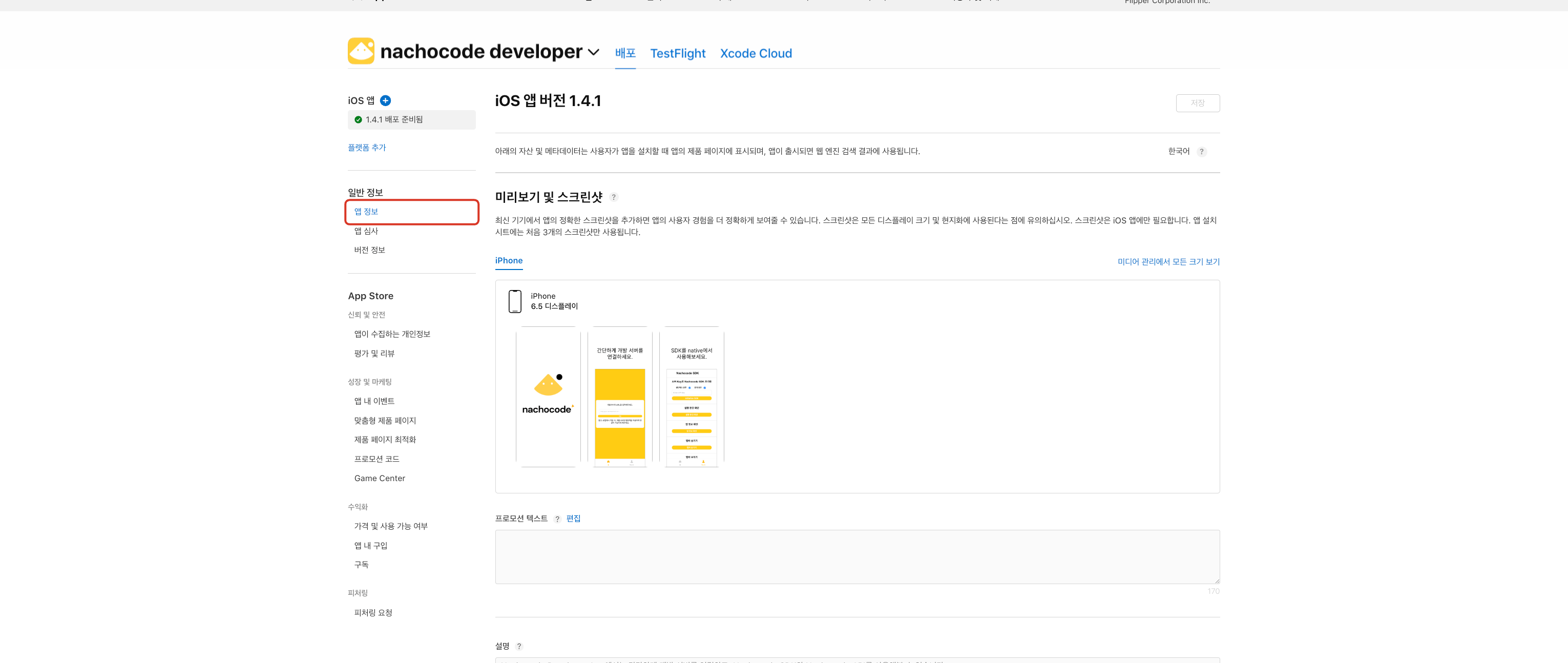Switch to the TestFlight tab
Viewport: 1568px width, 663px height.
pyautogui.click(x=678, y=54)
